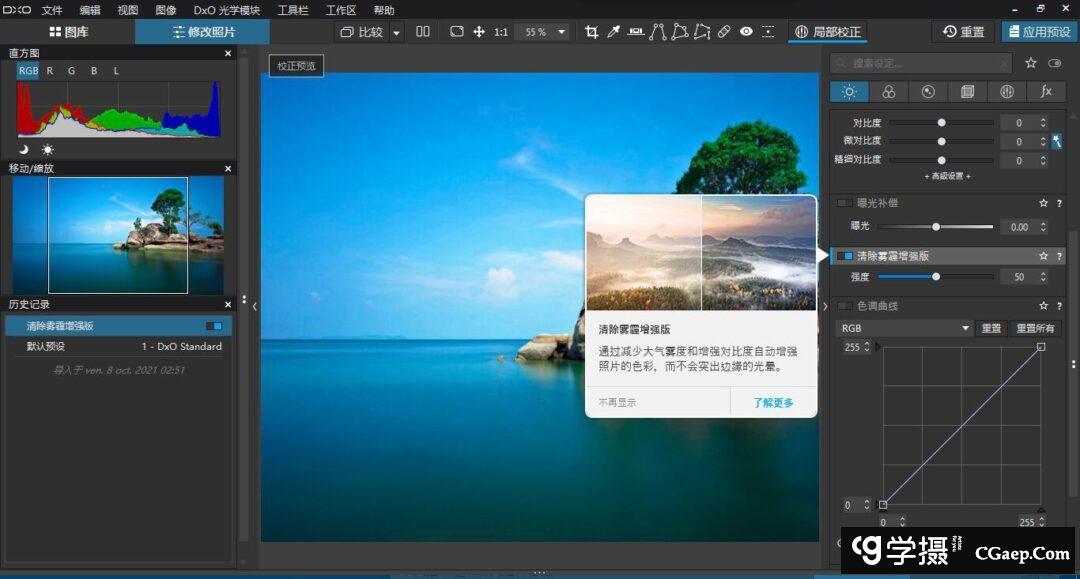The height and width of the screenshot is (579, 1080).
Task: Enable the 色调曲线 tone curve toggle
Action: (x=845, y=306)
